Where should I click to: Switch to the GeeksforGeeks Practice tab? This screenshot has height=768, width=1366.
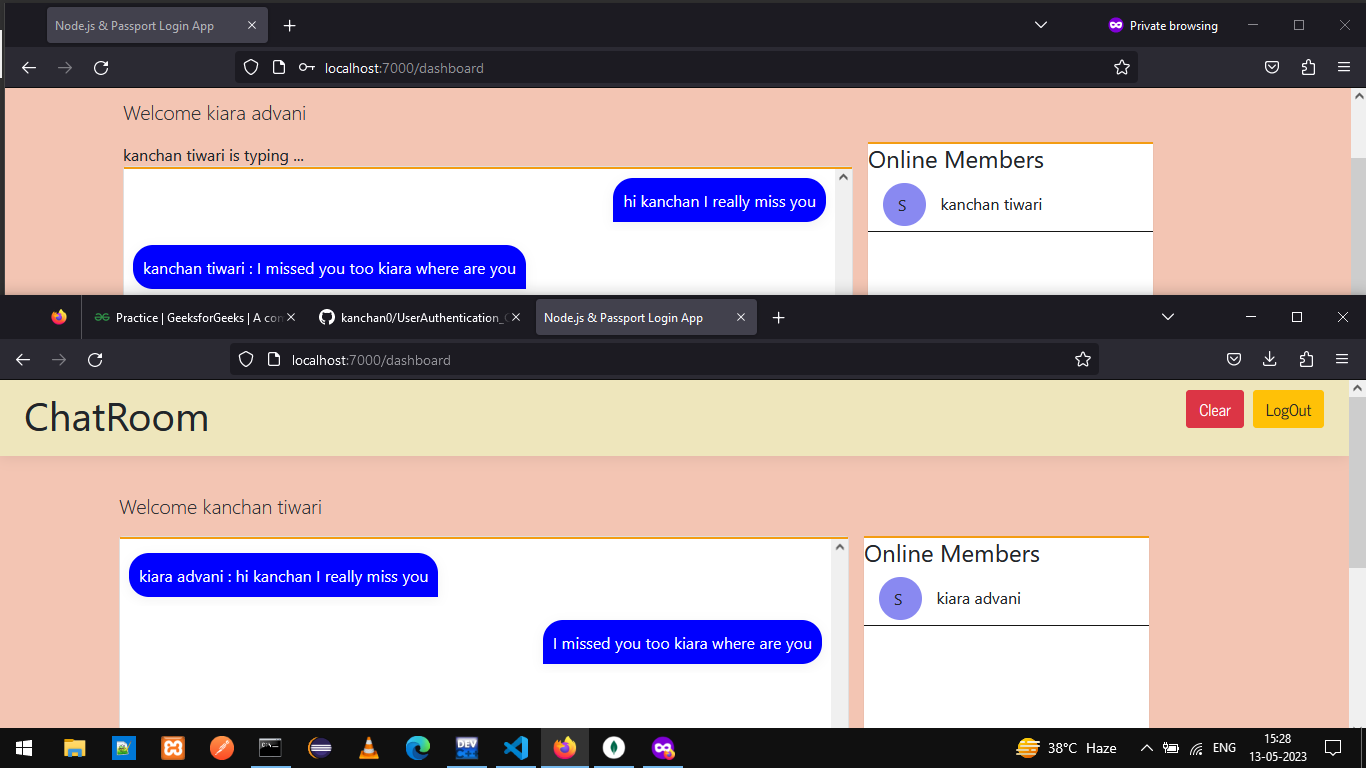(193, 317)
